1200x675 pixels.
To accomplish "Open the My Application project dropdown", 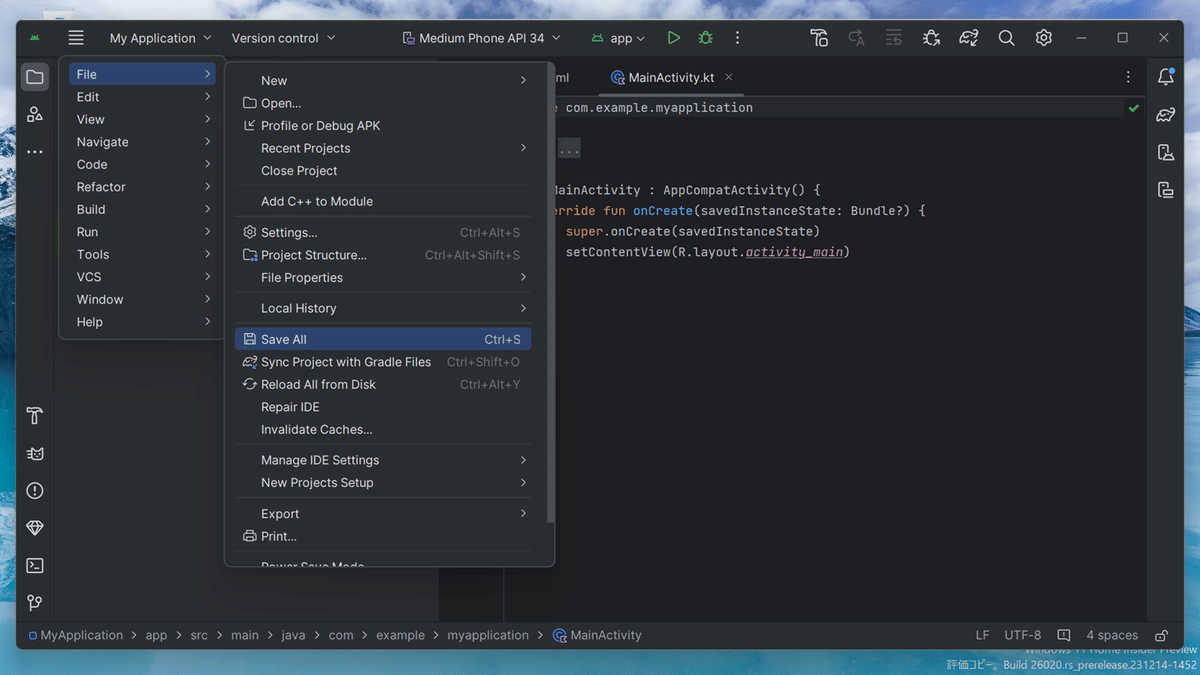I will [x=161, y=38].
